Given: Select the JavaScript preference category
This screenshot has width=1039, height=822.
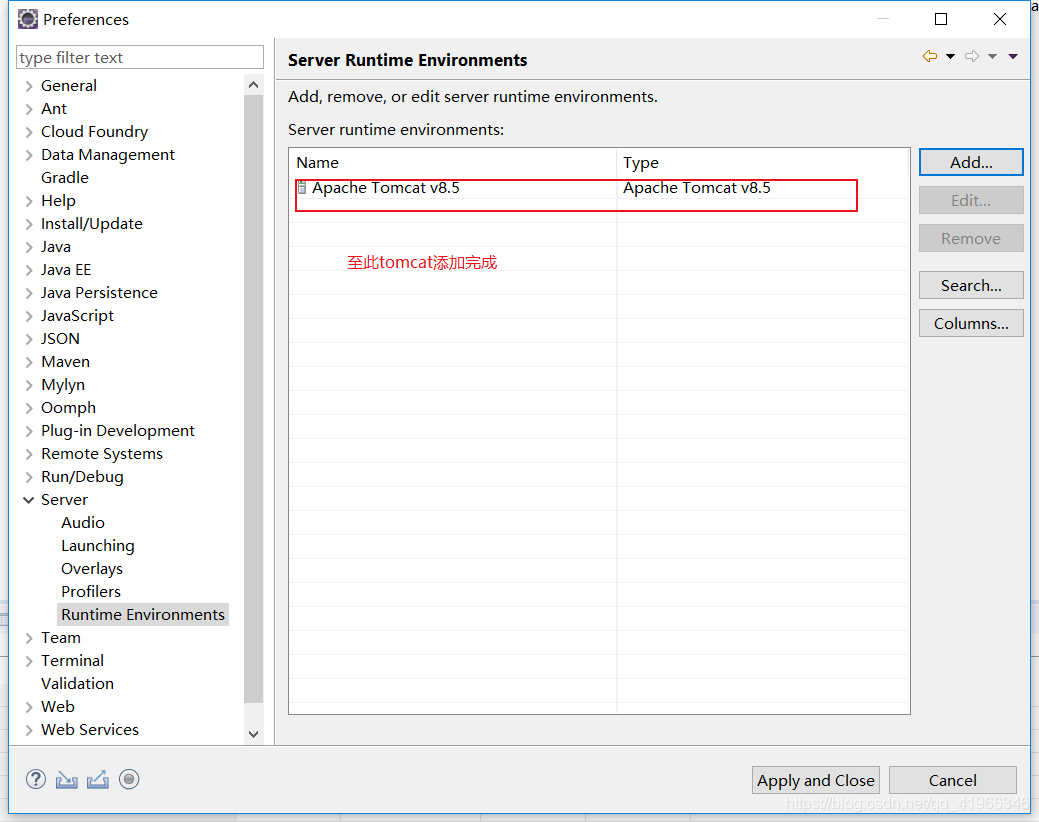Looking at the screenshot, I should pos(78,316).
